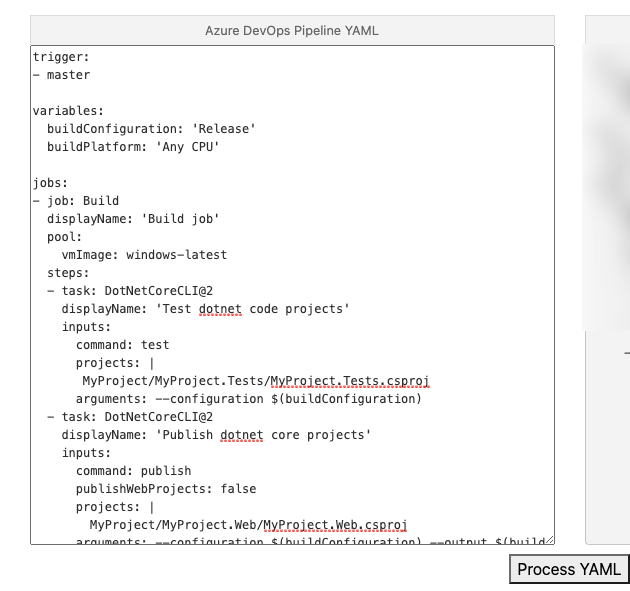The width and height of the screenshot is (630, 591).
Task: Click the Azure DevOps Pipeline YAML header
Action: point(292,31)
